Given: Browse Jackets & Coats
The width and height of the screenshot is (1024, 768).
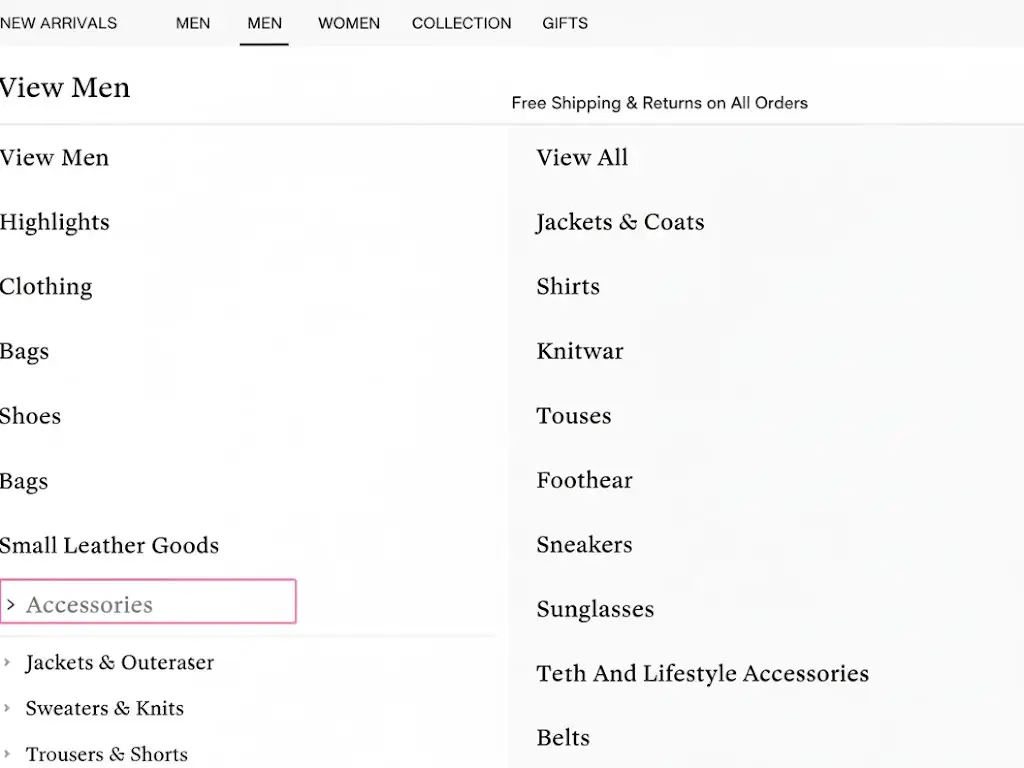Looking at the screenshot, I should click(x=620, y=222).
